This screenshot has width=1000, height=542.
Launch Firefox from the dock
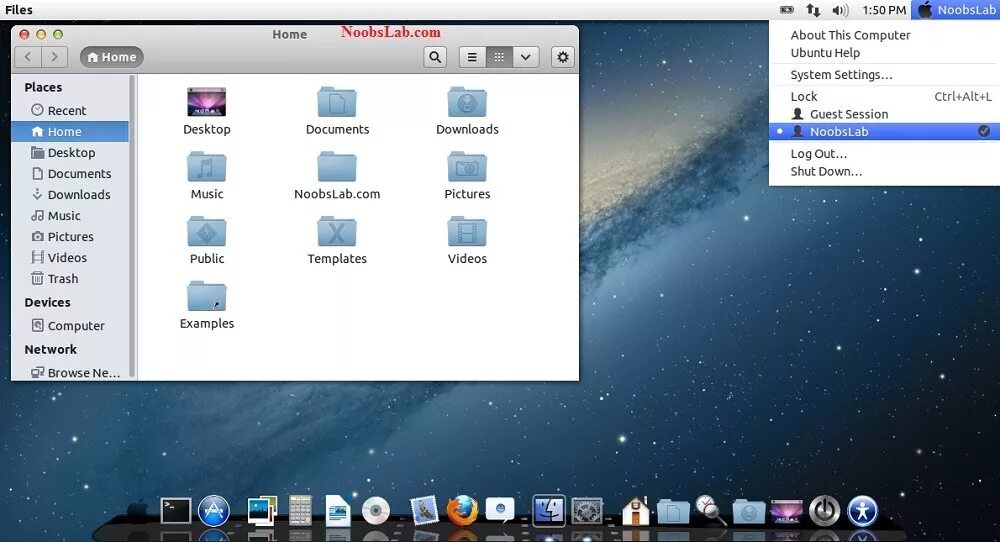[x=462, y=510]
